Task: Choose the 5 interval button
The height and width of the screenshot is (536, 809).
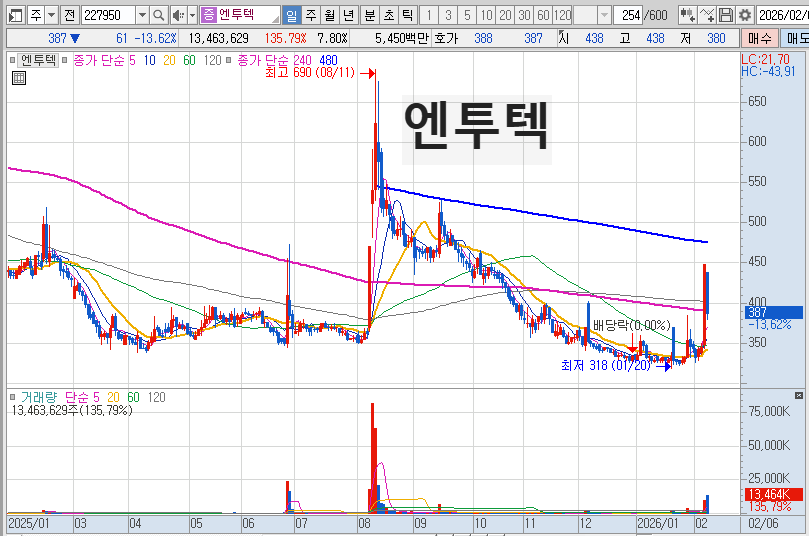Action: 467,15
